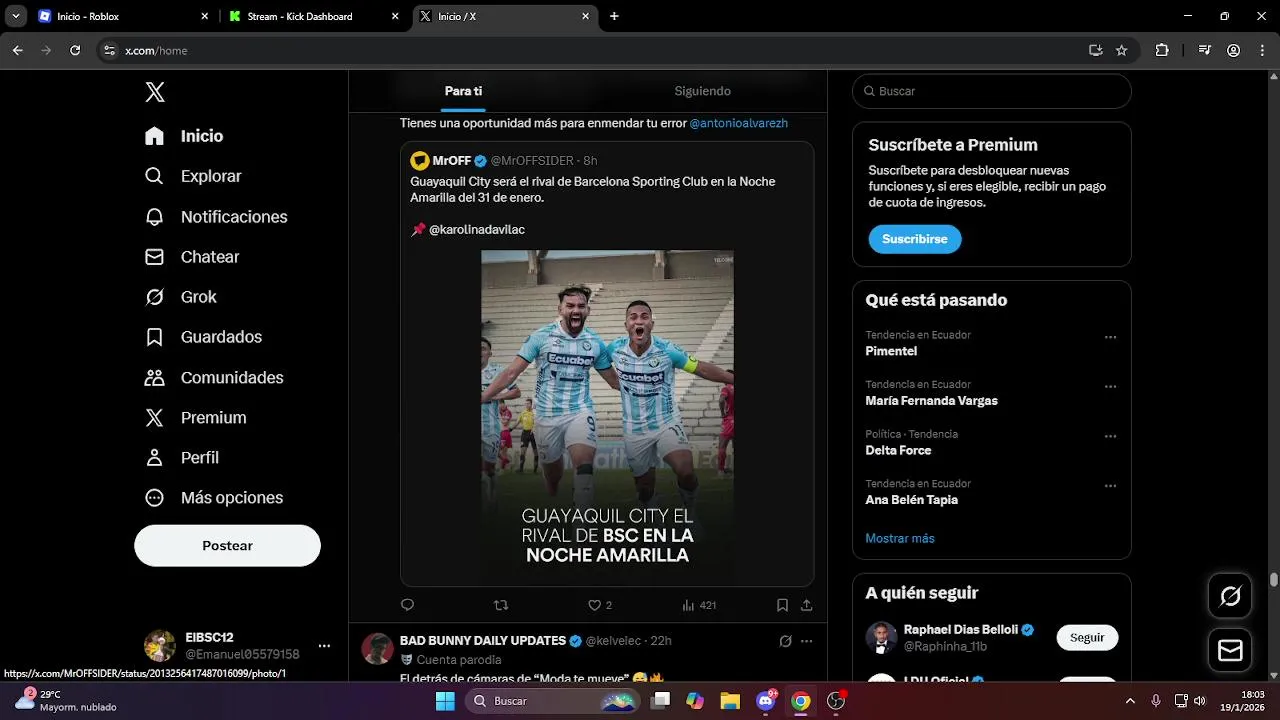Open a new browser tab

[614, 16]
